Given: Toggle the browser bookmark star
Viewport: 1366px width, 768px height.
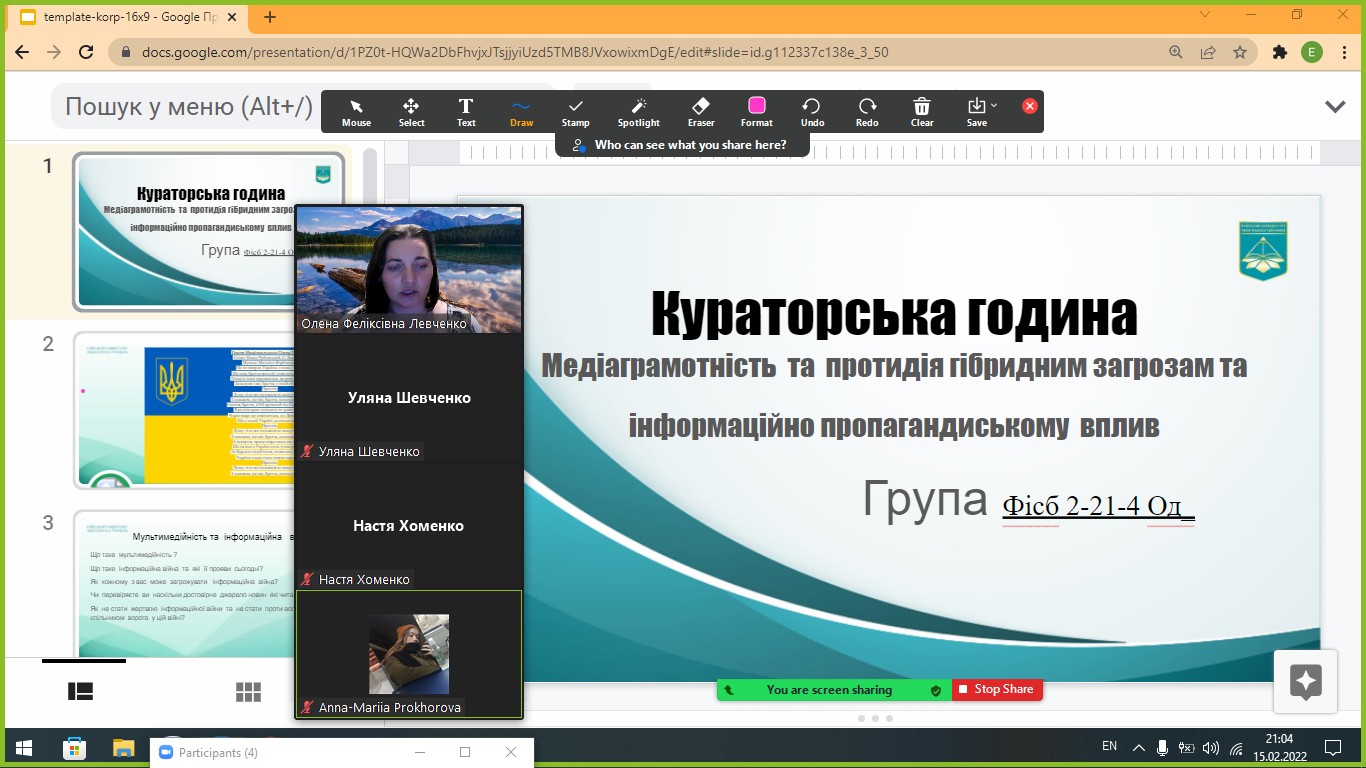Looking at the screenshot, I should point(1240,52).
